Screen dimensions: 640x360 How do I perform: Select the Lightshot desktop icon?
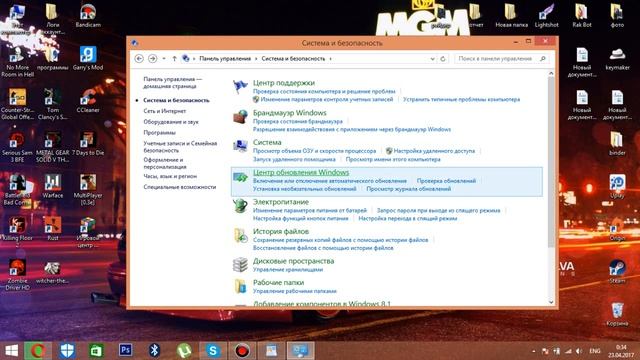tap(547, 16)
